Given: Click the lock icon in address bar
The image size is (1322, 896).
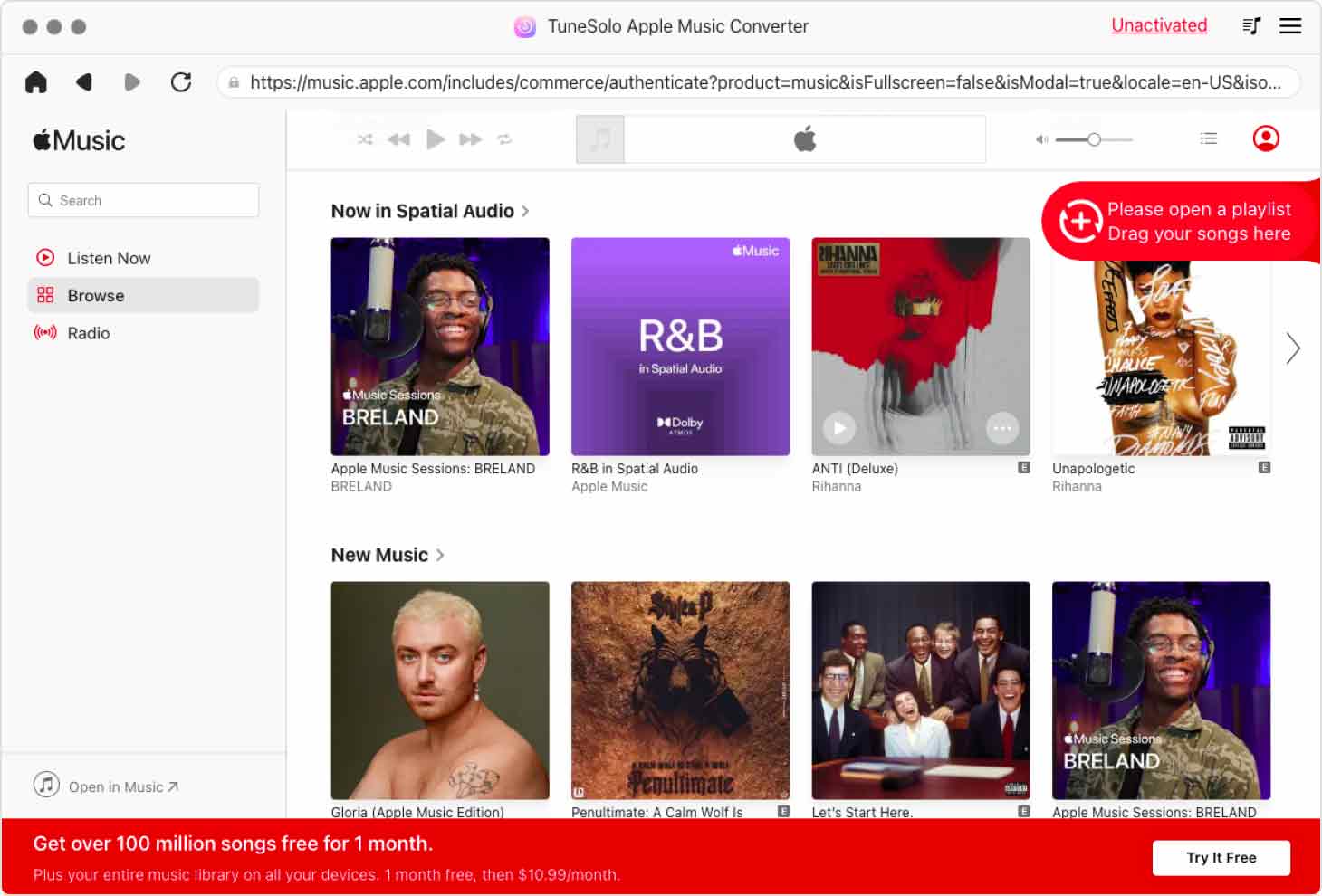Looking at the screenshot, I should (x=234, y=82).
